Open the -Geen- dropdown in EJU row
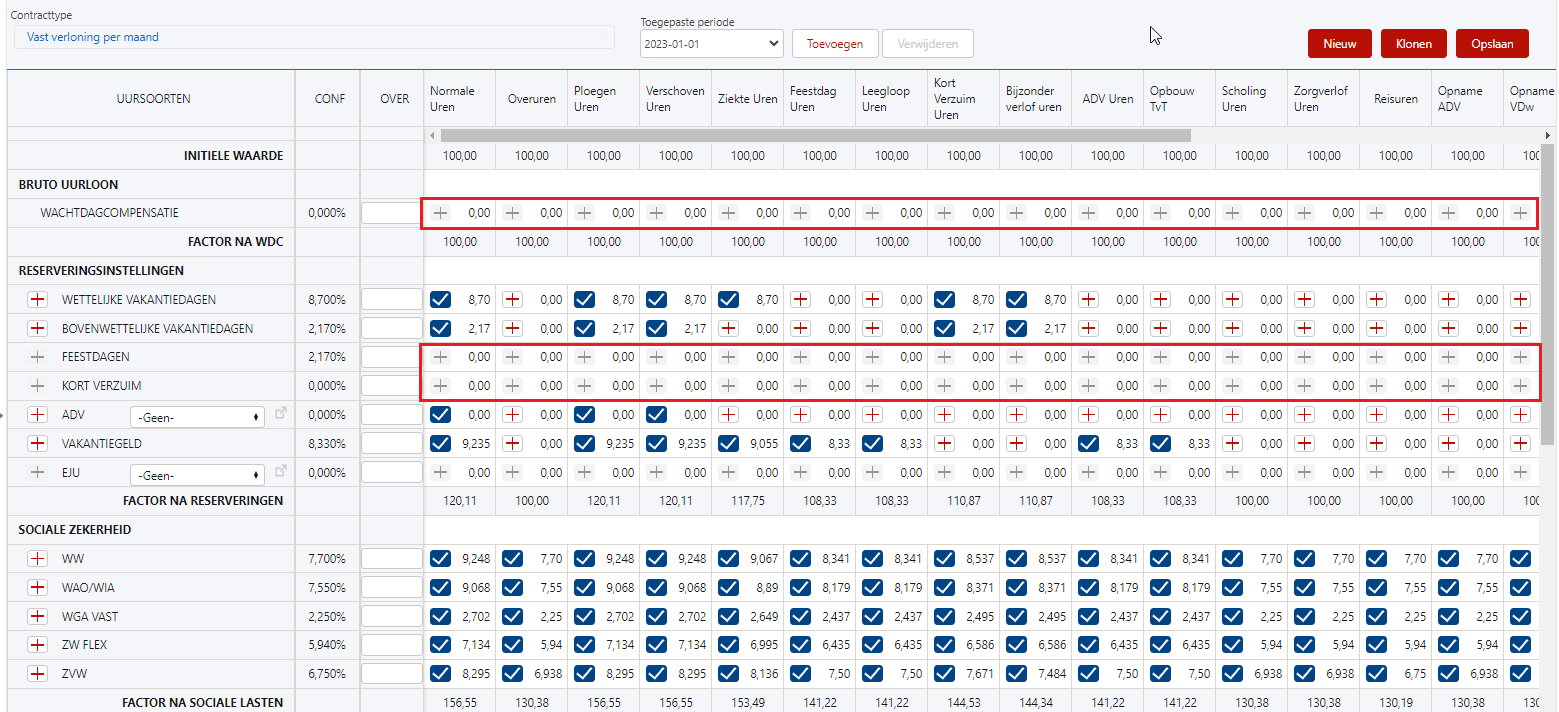This screenshot has width=1559, height=712. pyautogui.click(x=197, y=474)
